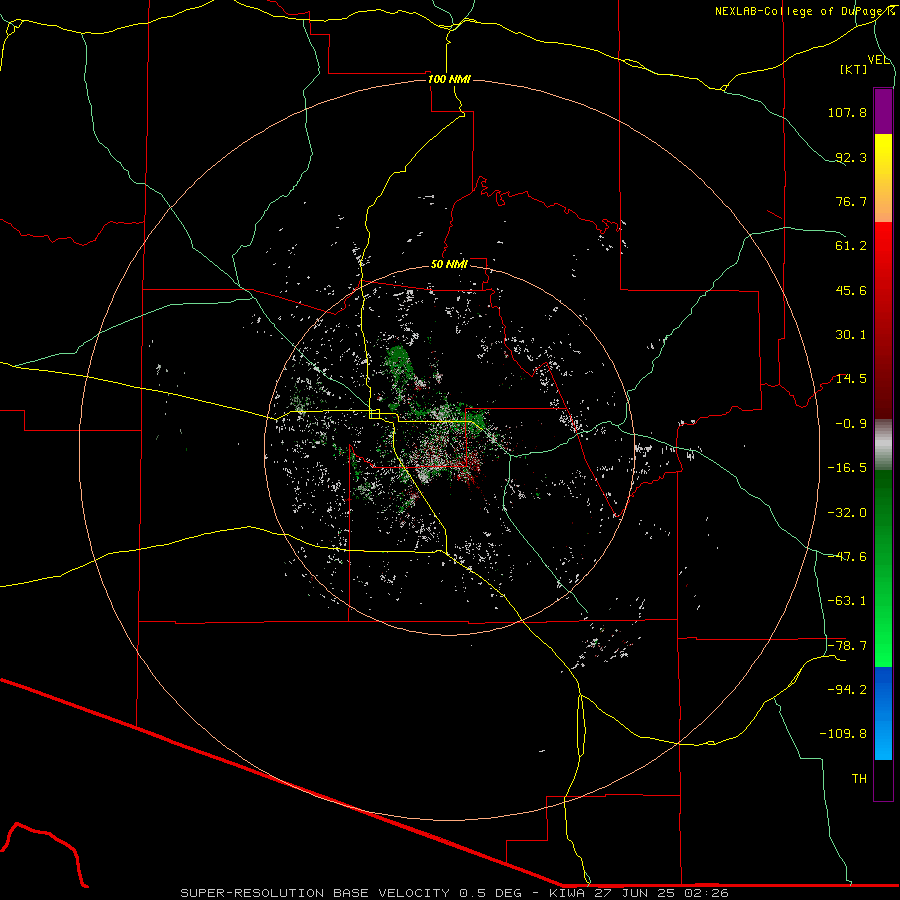Select the 76.7 velocity scale value
This screenshot has width=900, height=900.
click(x=851, y=201)
